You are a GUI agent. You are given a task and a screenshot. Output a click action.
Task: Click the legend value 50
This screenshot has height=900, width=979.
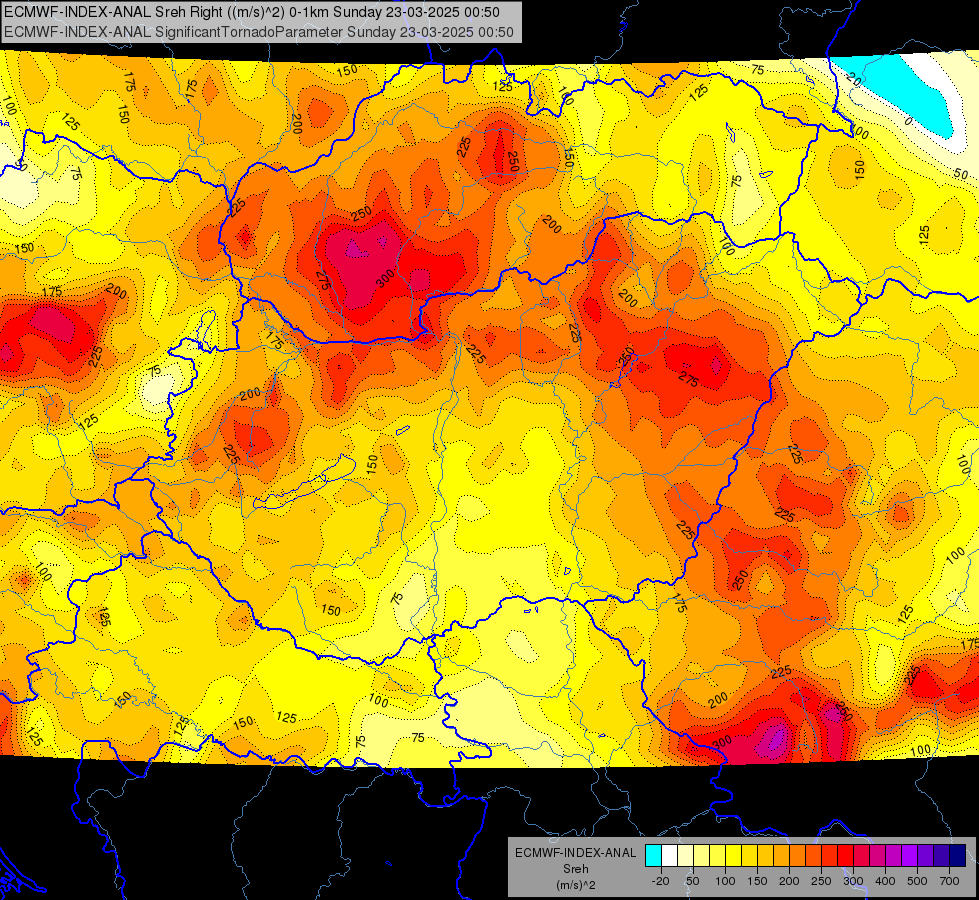(x=692, y=881)
